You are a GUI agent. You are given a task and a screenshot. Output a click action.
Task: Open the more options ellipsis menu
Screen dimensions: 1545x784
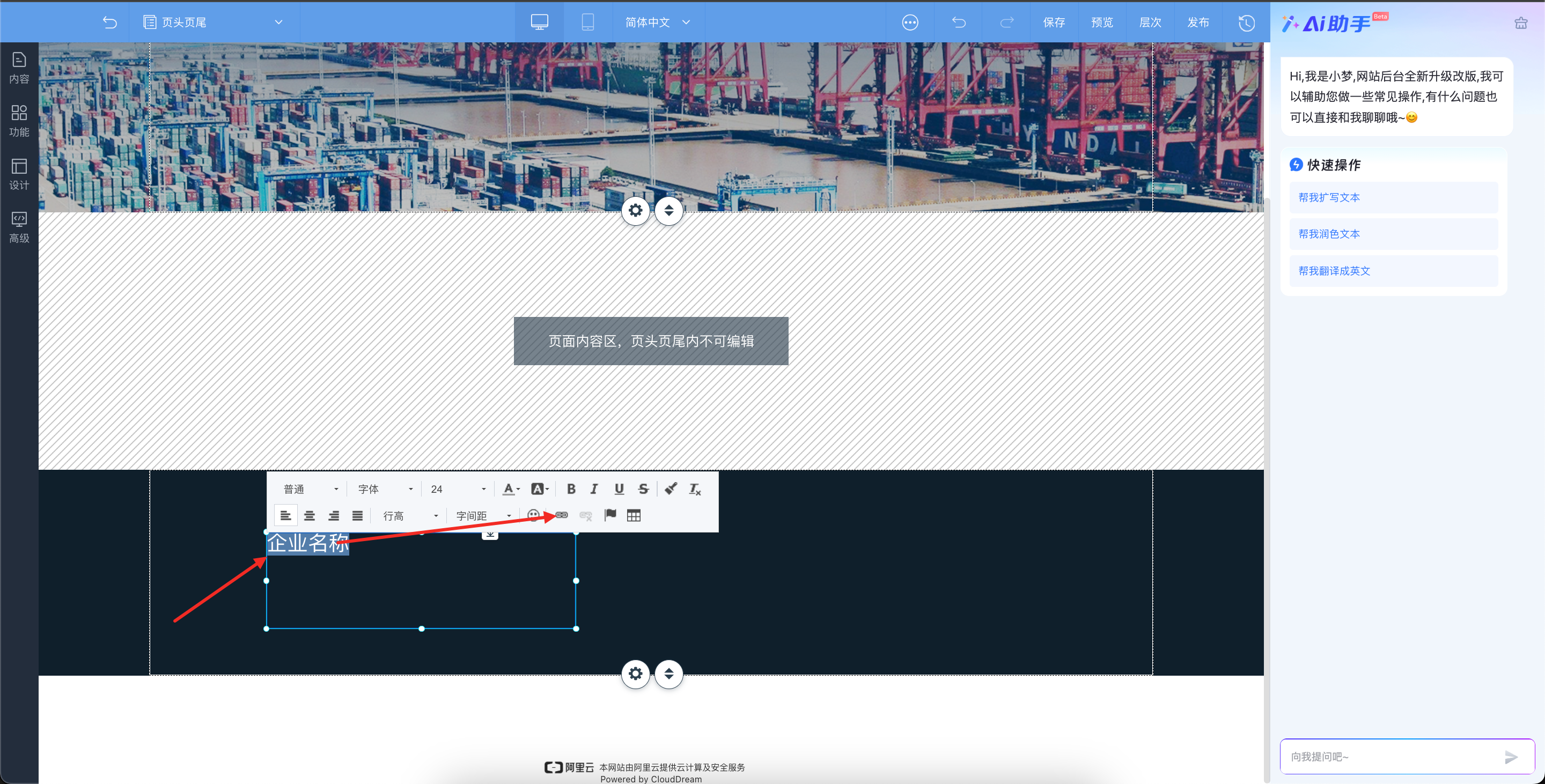pyautogui.click(x=910, y=22)
